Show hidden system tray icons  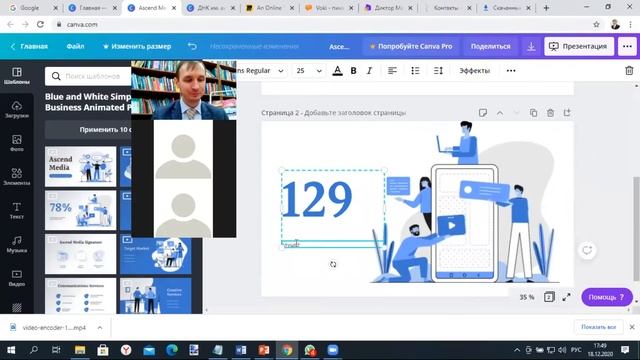(x=517, y=350)
